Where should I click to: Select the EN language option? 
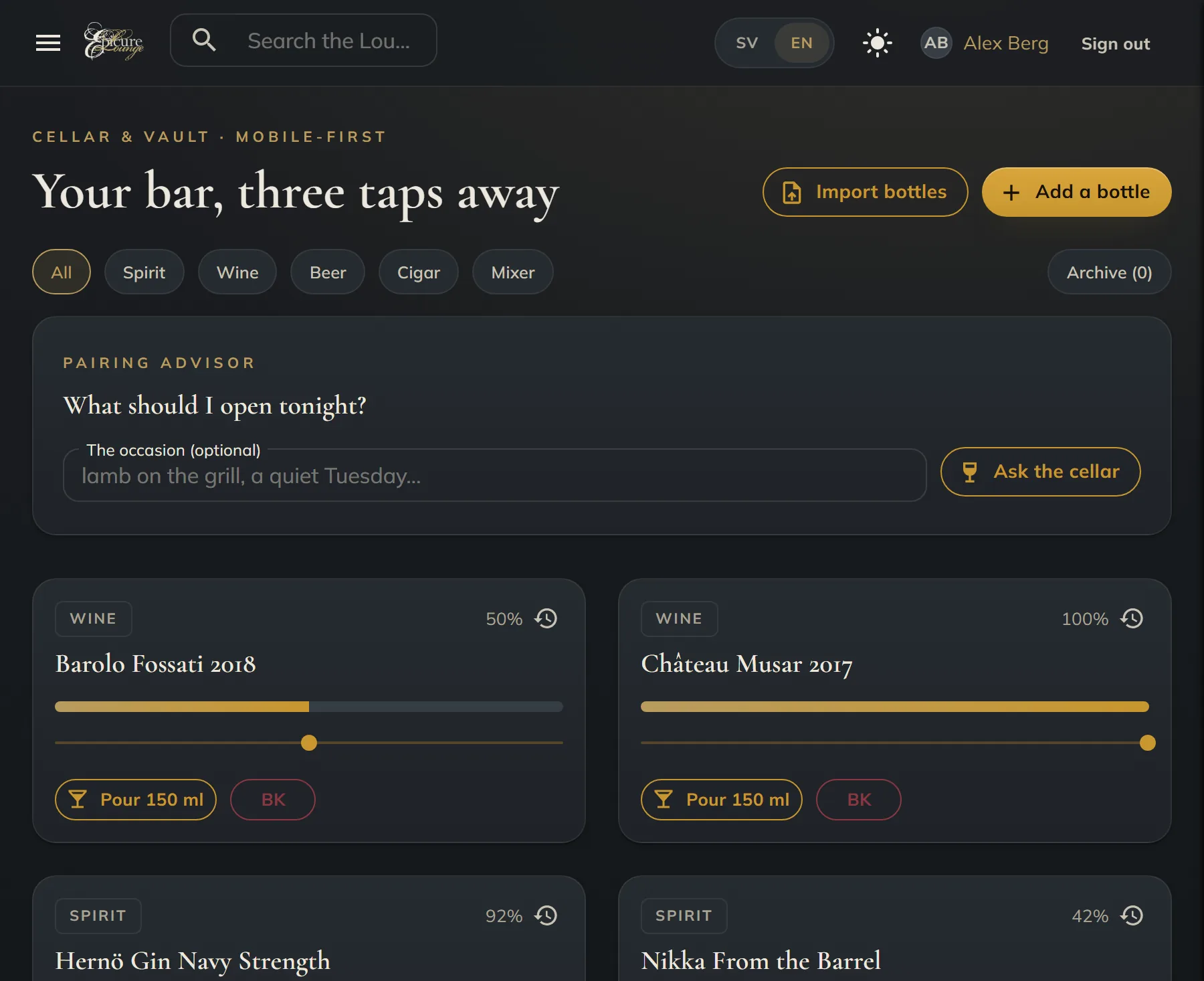801,43
